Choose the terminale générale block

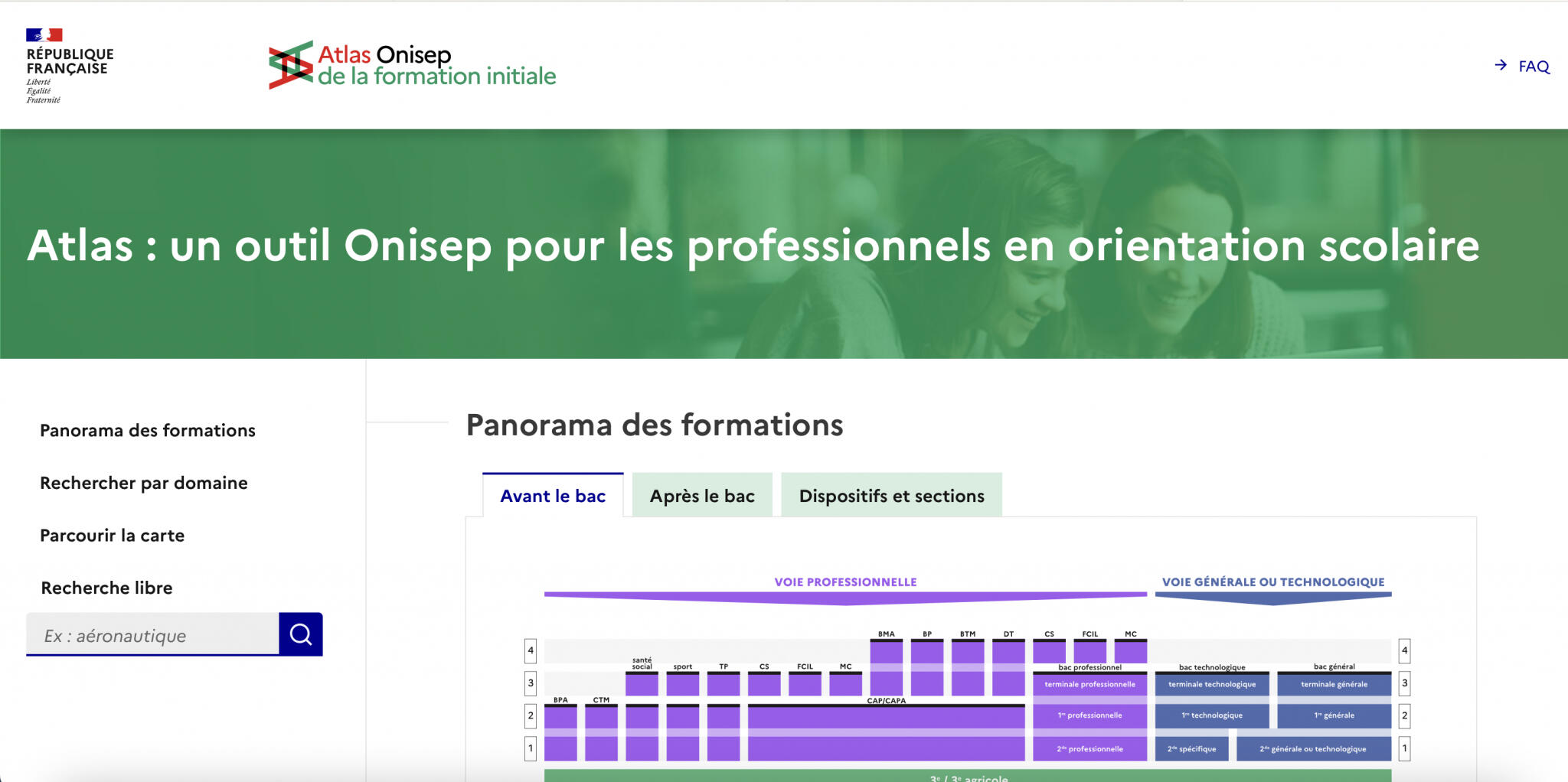click(1334, 684)
